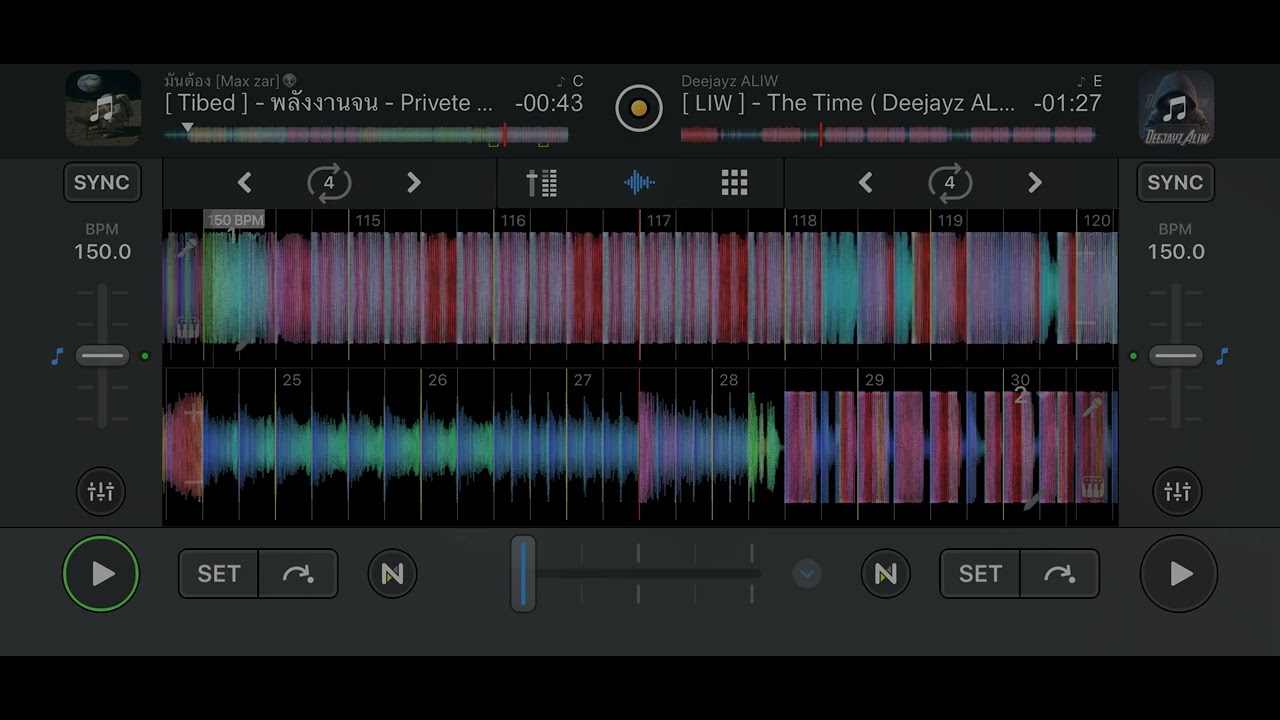Double the left deck loop length
This screenshot has width=1280, height=720.
pyautogui.click(x=414, y=183)
